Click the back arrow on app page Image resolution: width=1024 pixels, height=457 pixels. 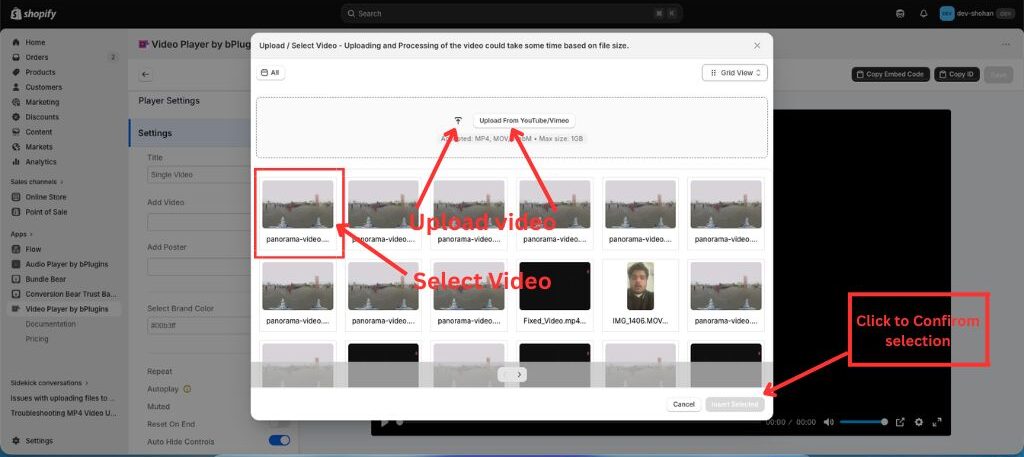click(x=146, y=74)
